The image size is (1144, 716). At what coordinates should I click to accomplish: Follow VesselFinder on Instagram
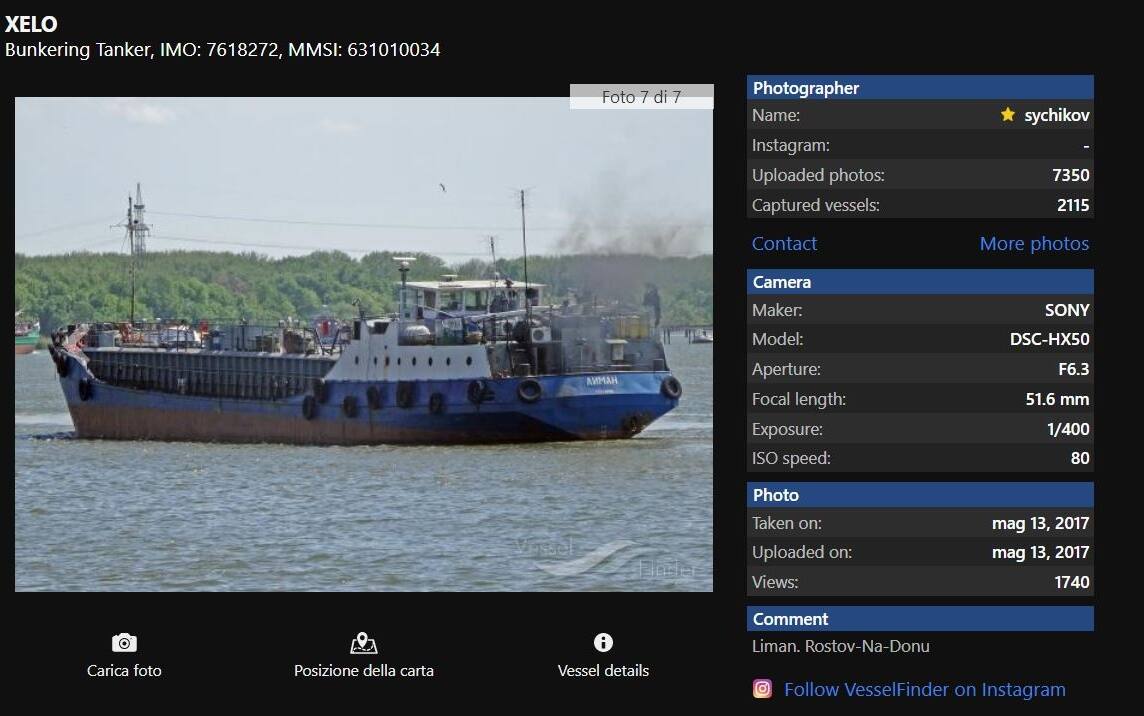pyautogui.click(x=922, y=689)
